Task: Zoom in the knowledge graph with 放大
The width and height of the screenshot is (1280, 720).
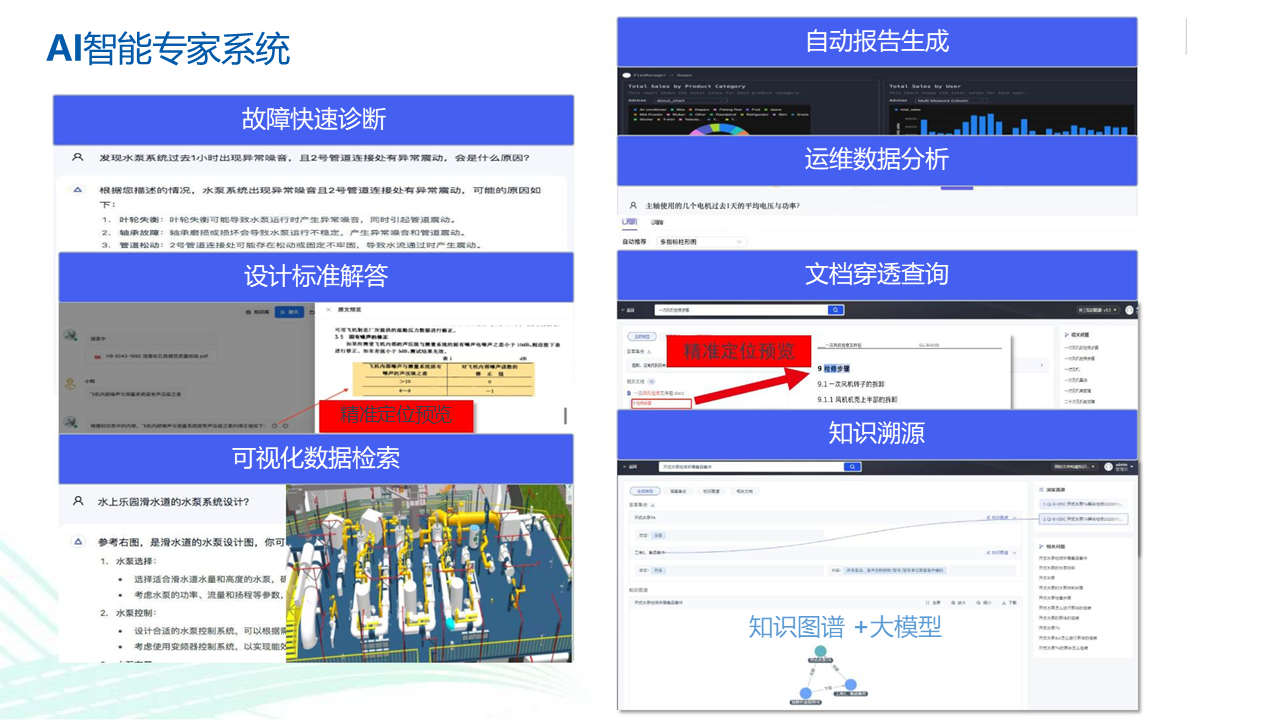Action: [x=960, y=603]
